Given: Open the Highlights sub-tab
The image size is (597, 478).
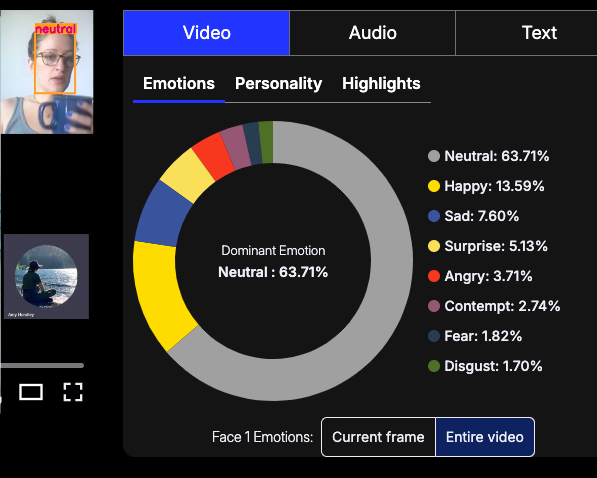Looking at the screenshot, I should coord(381,83).
